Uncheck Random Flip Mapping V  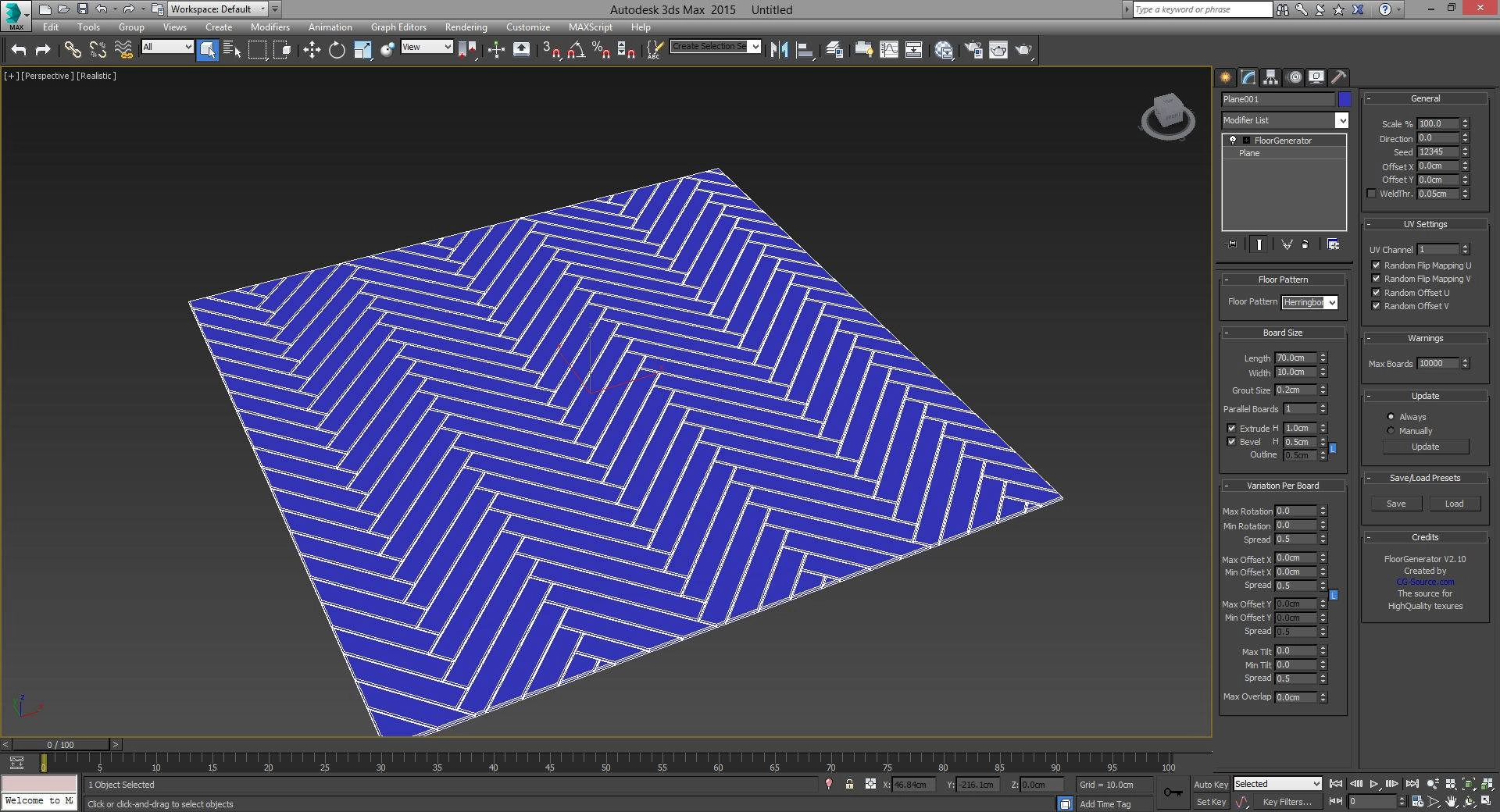(x=1376, y=279)
